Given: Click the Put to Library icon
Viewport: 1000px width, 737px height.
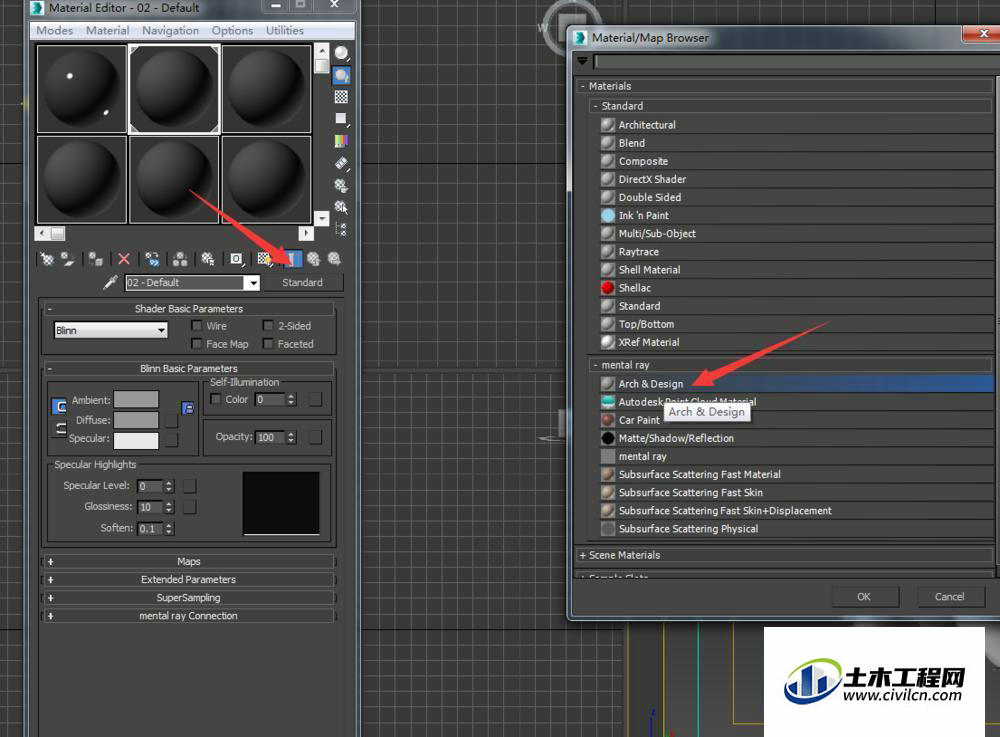Looking at the screenshot, I should tap(208, 259).
